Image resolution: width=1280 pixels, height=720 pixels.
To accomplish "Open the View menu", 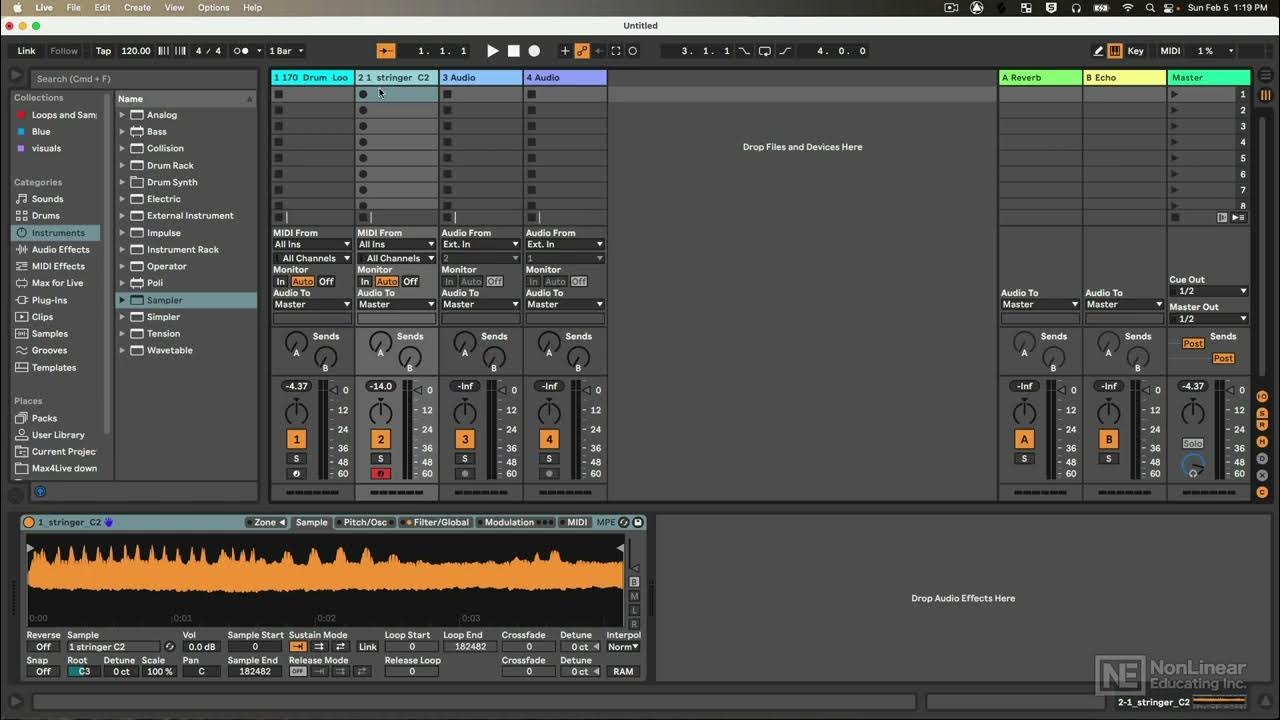I will [174, 7].
